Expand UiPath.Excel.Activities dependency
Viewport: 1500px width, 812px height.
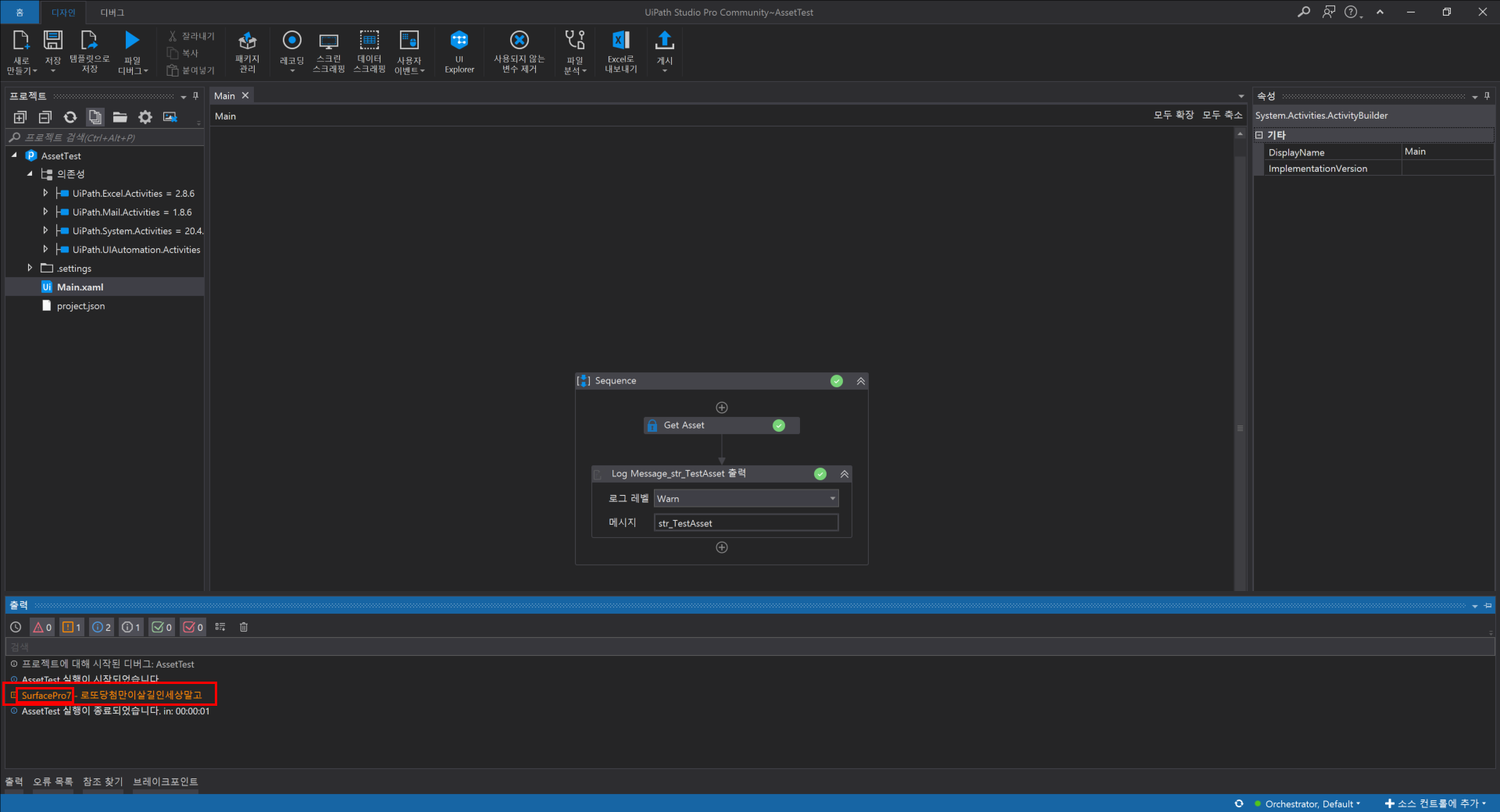click(45, 193)
